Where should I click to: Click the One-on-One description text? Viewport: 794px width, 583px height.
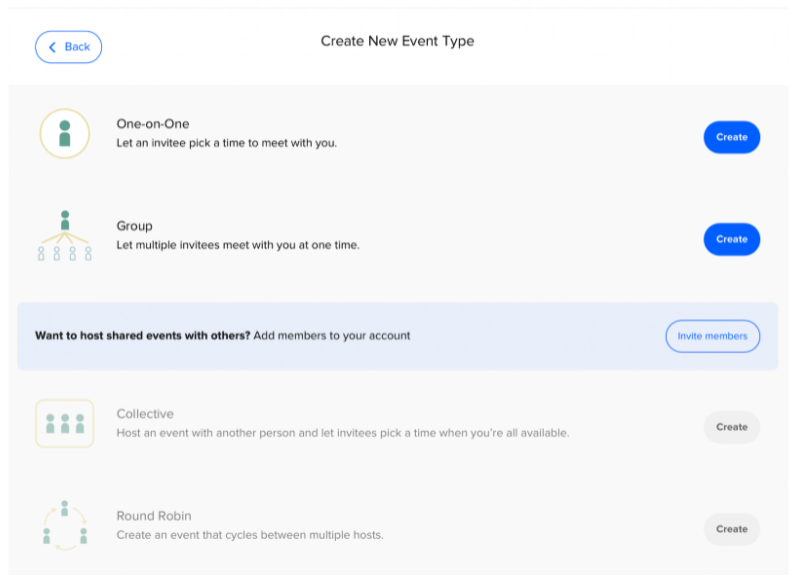click(x=226, y=143)
